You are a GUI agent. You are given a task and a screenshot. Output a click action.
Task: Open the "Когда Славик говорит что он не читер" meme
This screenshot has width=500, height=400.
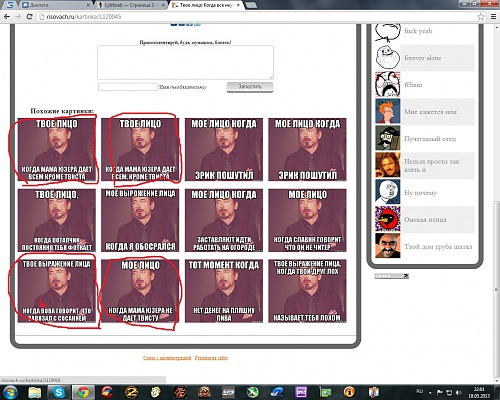pyautogui.click(x=307, y=220)
